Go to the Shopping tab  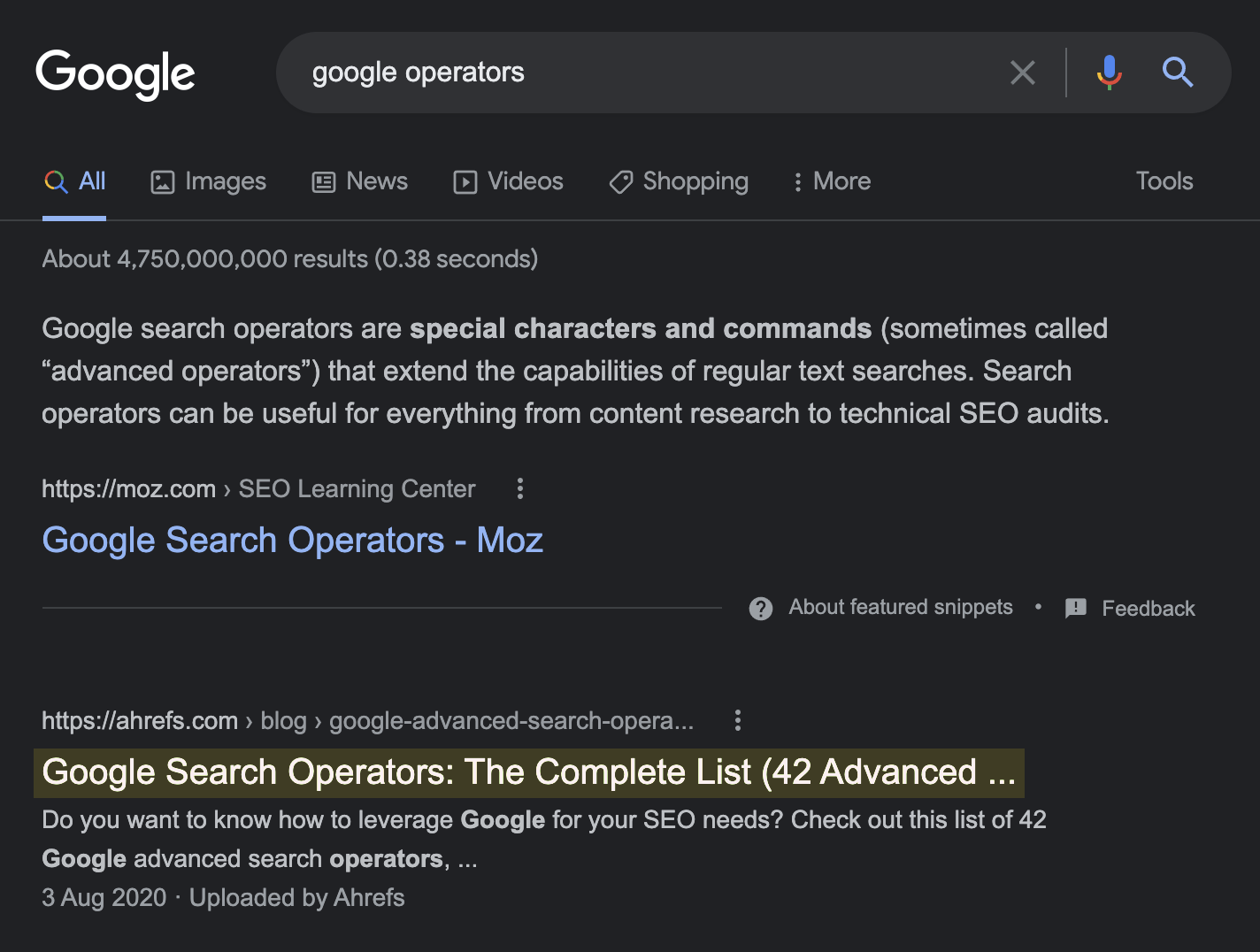[x=679, y=181]
